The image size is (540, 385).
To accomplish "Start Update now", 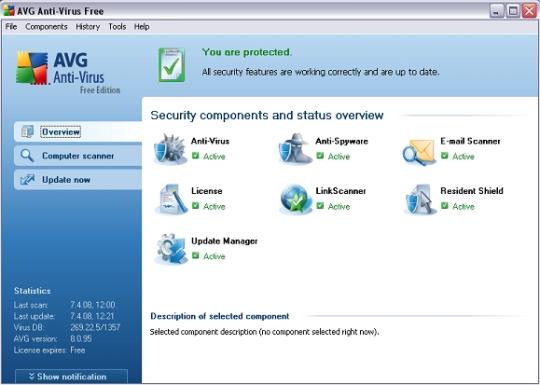I will (x=78, y=179).
